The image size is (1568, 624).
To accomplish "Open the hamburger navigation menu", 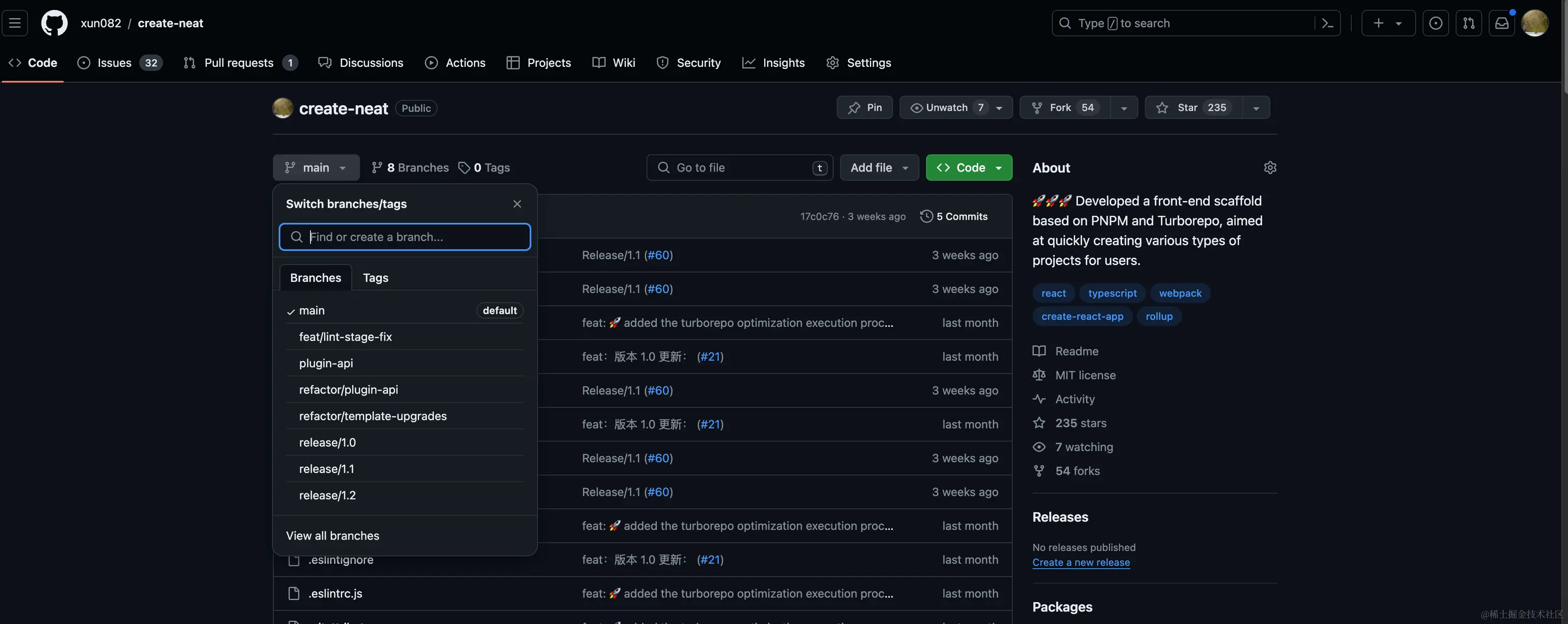I will point(15,23).
